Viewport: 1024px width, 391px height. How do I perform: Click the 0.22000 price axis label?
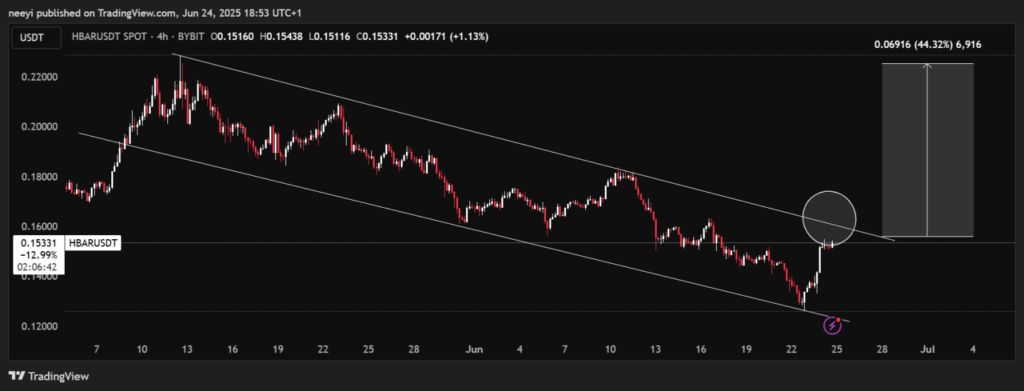[x=36, y=77]
